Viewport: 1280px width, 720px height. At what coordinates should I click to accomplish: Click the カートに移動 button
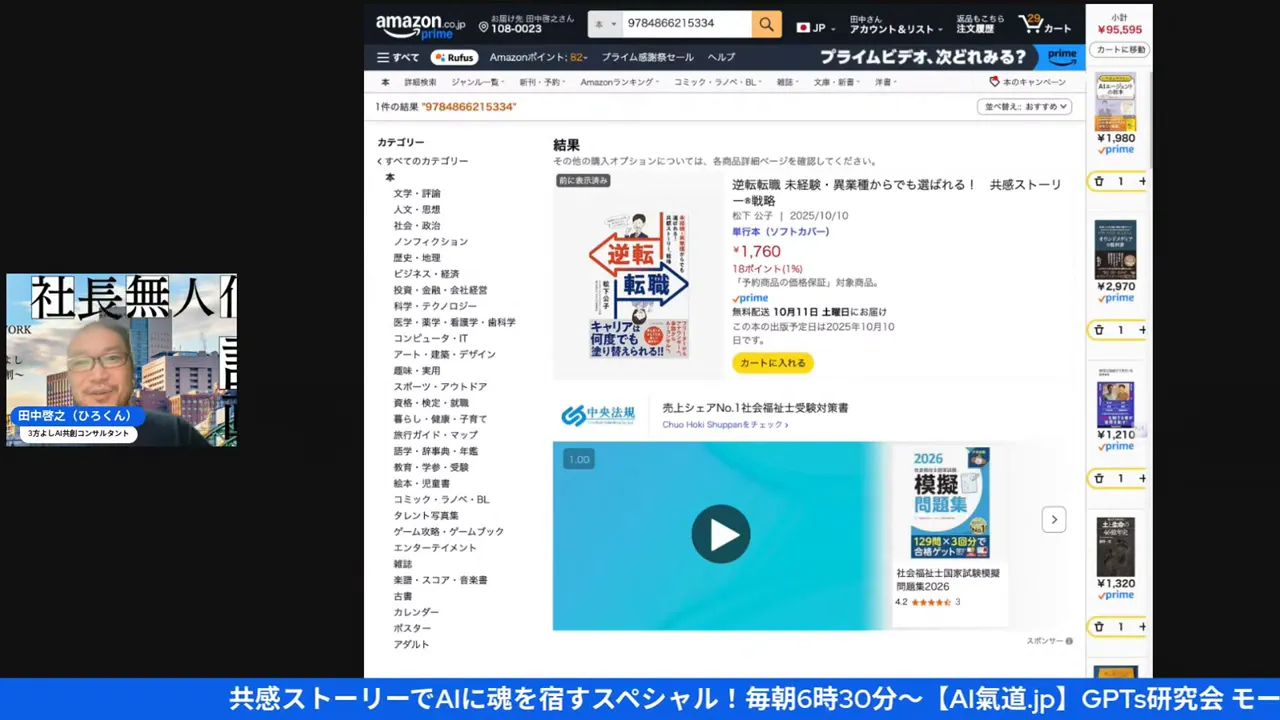click(1120, 50)
